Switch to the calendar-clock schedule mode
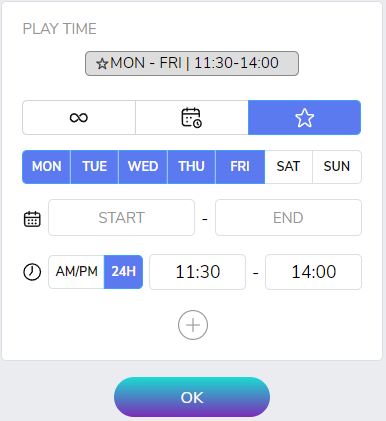 tap(192, 118)
